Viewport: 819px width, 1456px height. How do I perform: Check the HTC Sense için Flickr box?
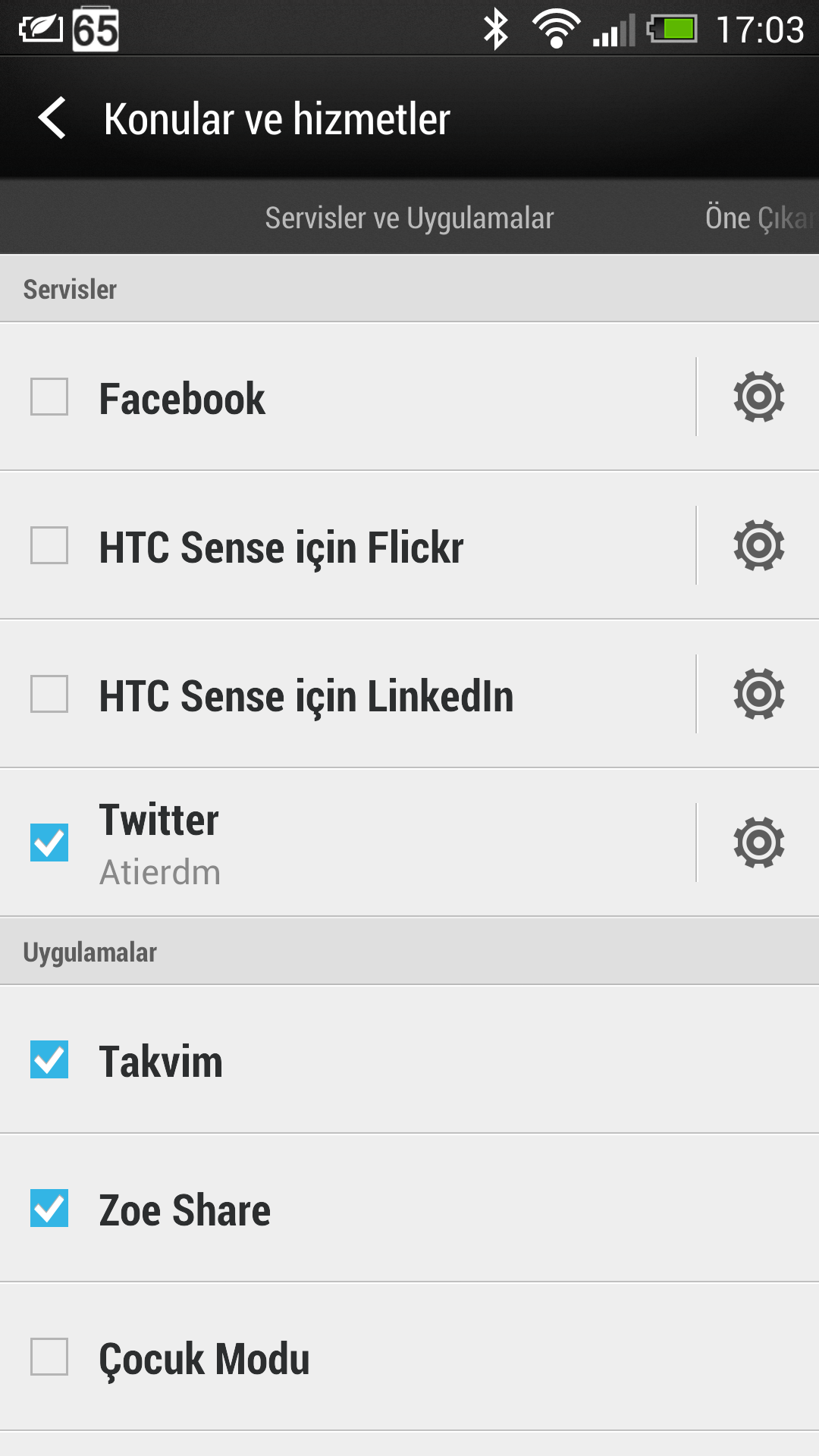click(x=49, y=545)
